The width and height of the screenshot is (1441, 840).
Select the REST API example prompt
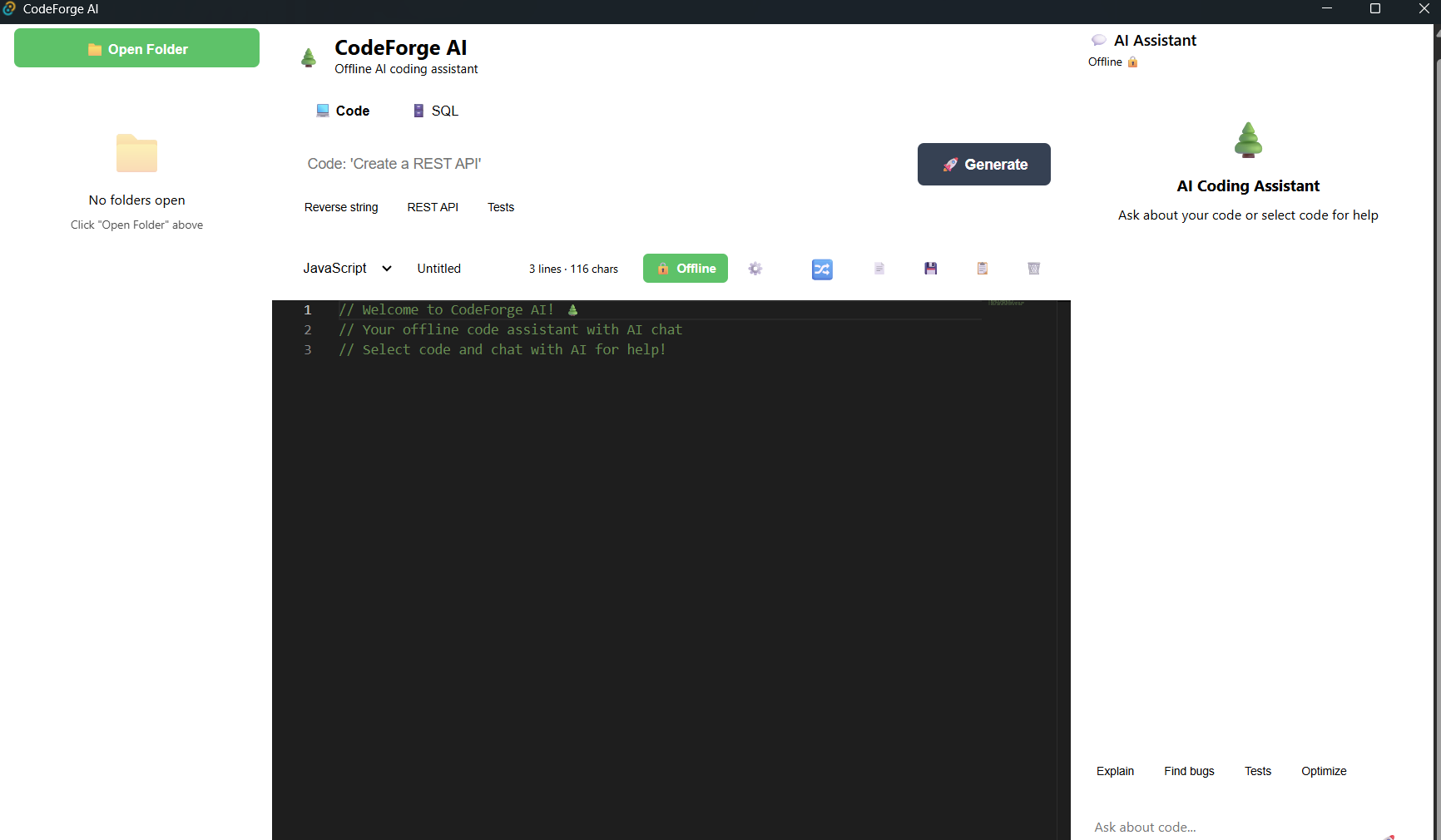point(433,207)
